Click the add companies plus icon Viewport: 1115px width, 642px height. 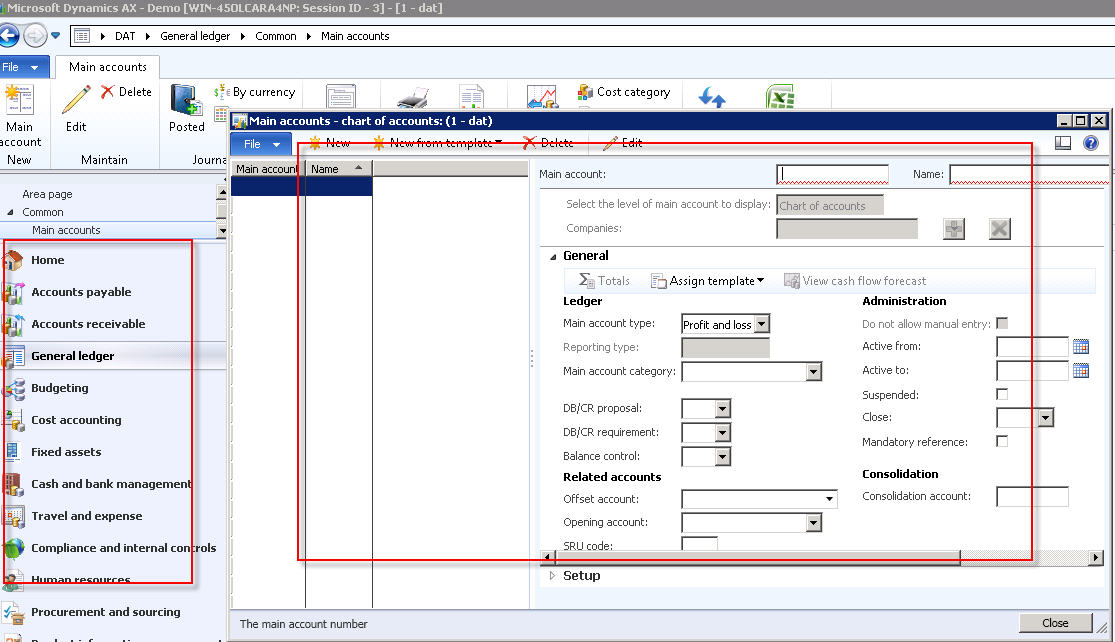coord(954,229)
